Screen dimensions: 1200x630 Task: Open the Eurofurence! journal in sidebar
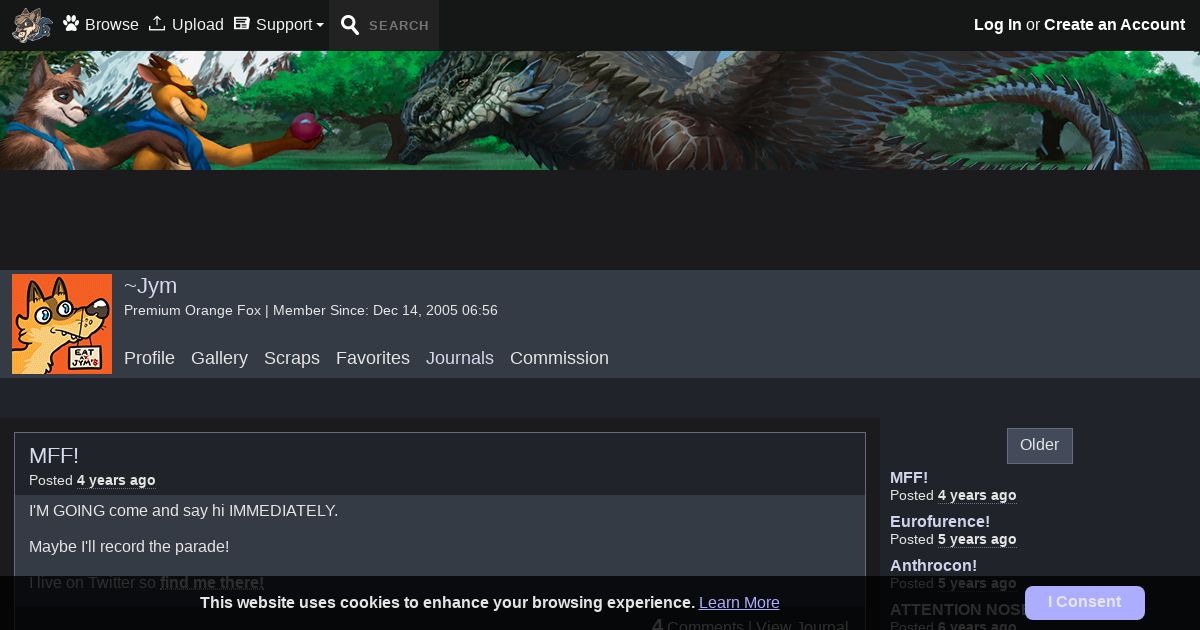(940, 521)
